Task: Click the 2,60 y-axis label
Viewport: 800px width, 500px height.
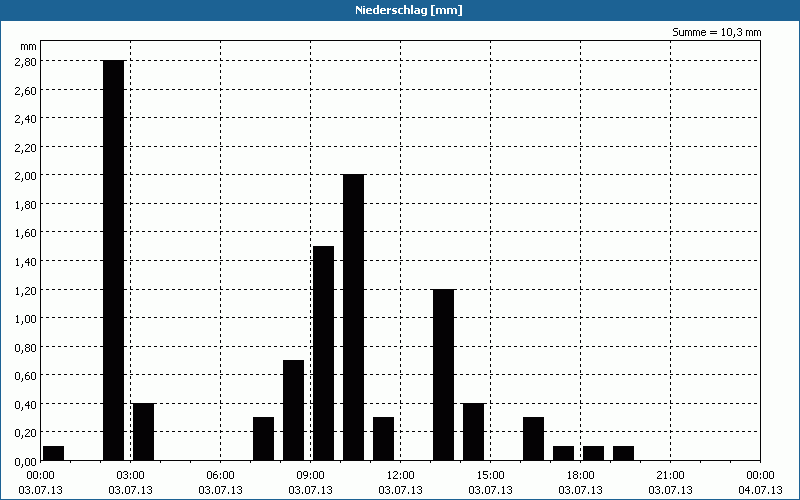Action: 26,90
